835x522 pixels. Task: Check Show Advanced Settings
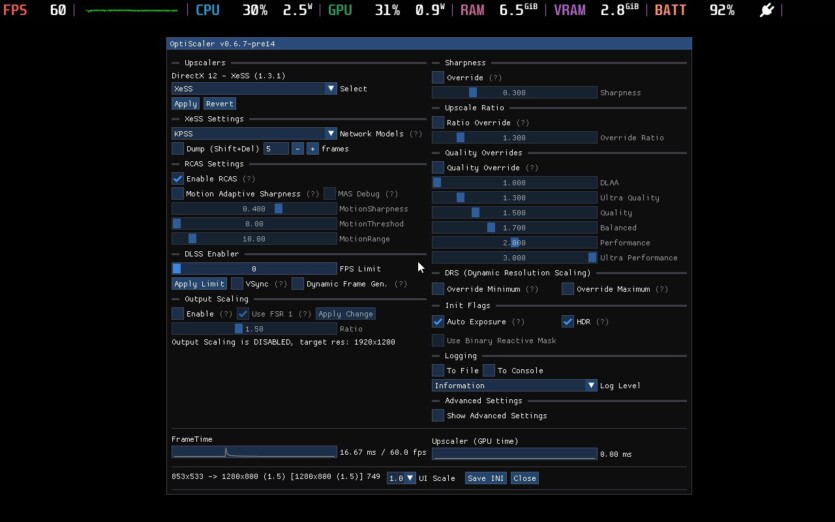coord(438,415)
